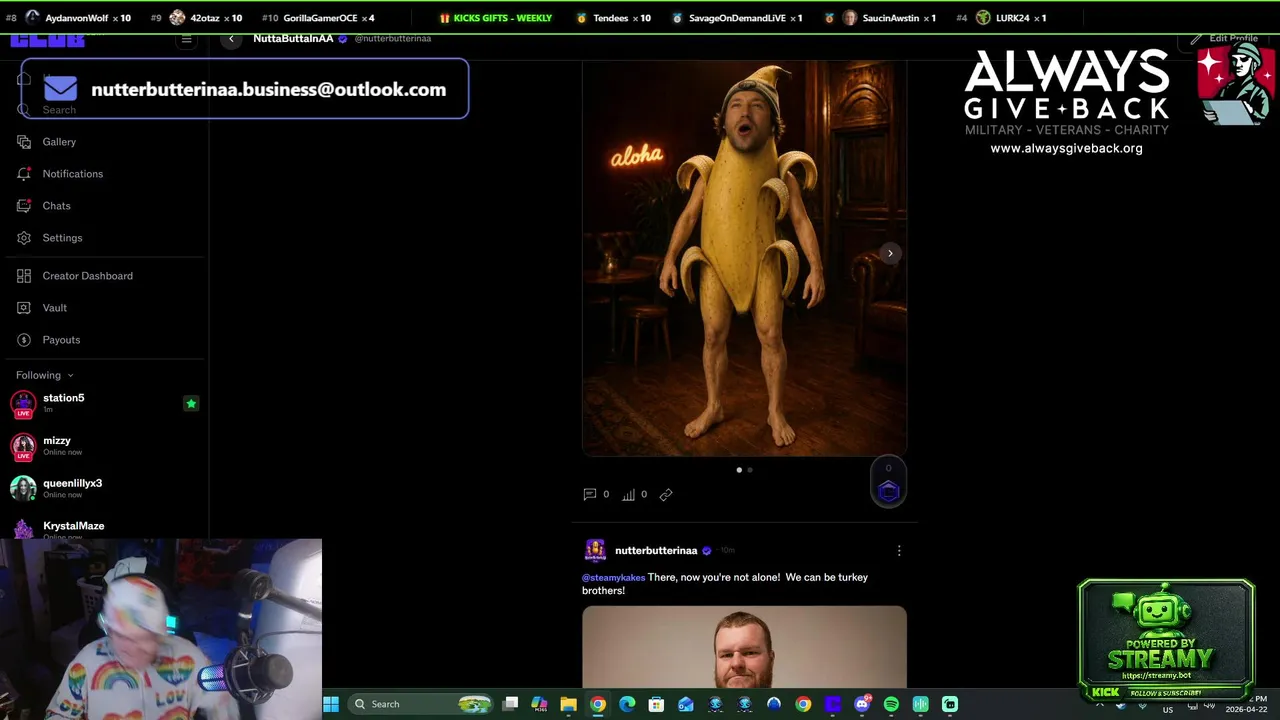Toggle the sidebar hamburger menu
This screenshot has width=1280, height=720.
186,39
